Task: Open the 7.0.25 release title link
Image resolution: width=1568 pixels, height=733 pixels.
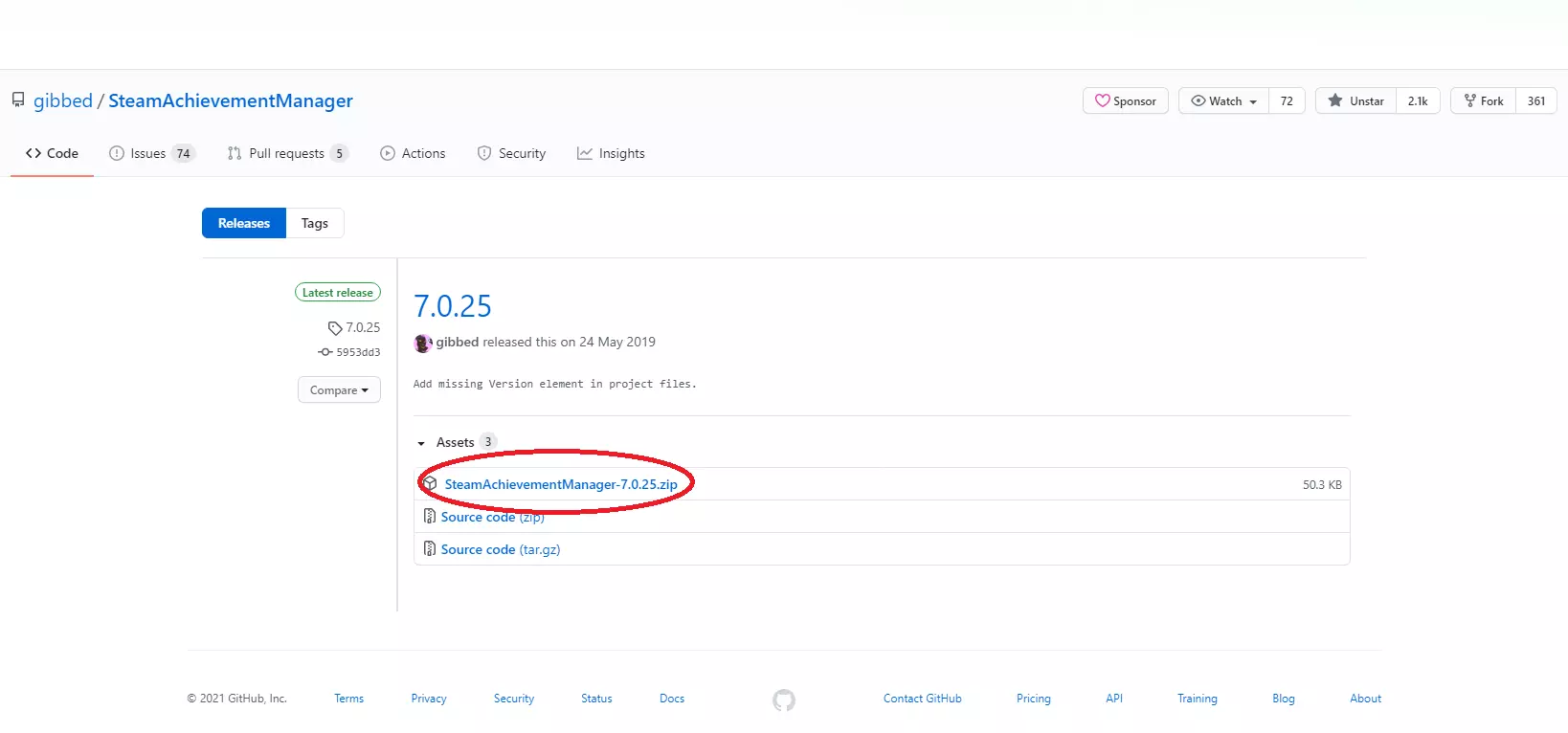Action: pos(453,306)
